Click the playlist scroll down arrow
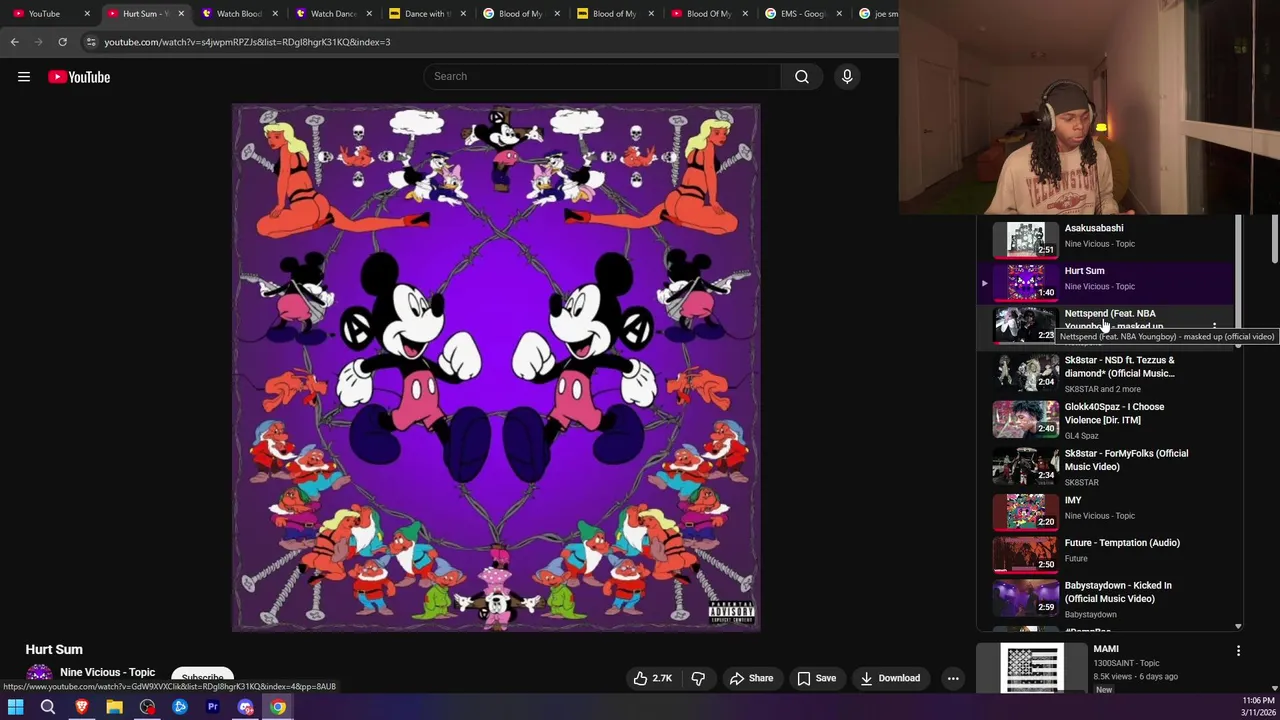 click(1238, 626)
